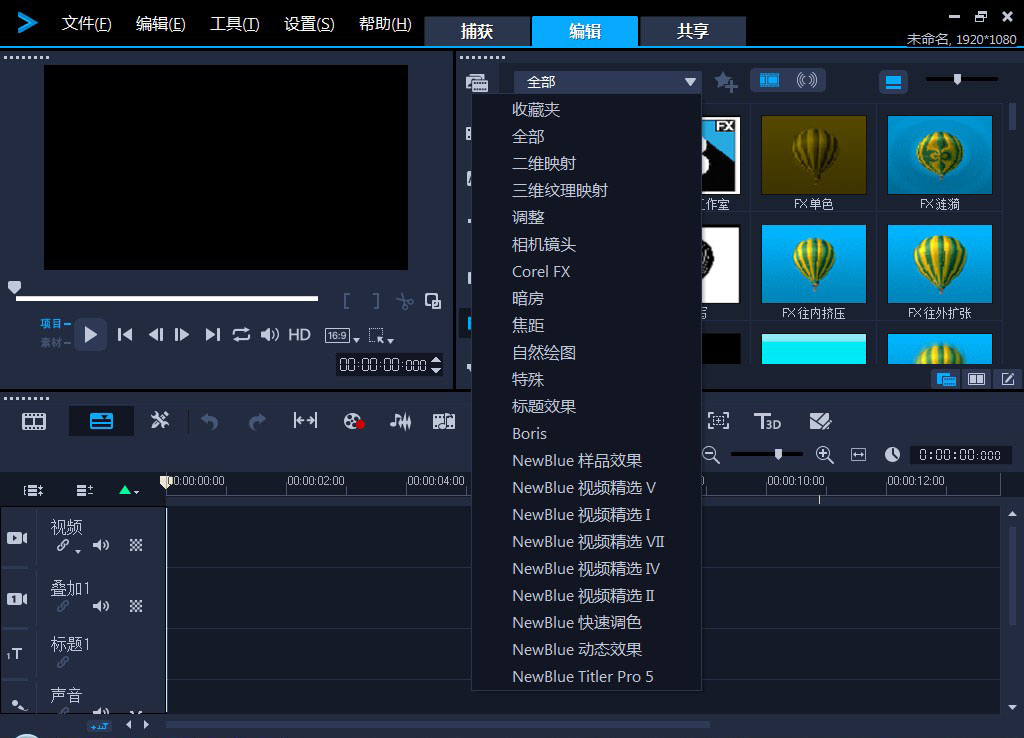Fit project in timeline window icon
Viewport: 1024px width, 738px height.
[x=858, y=455]
